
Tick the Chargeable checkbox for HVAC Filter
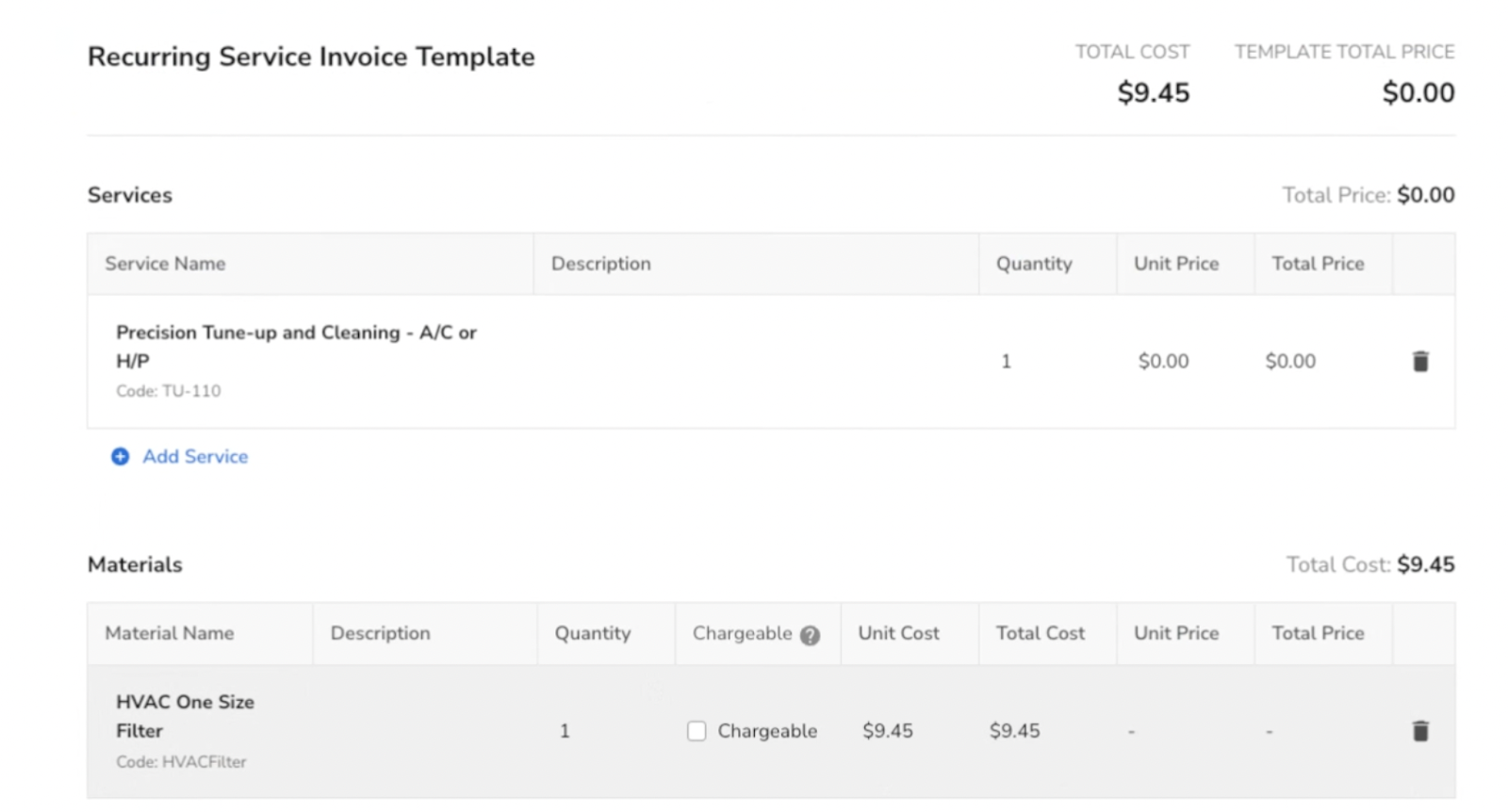coord(697,731)
